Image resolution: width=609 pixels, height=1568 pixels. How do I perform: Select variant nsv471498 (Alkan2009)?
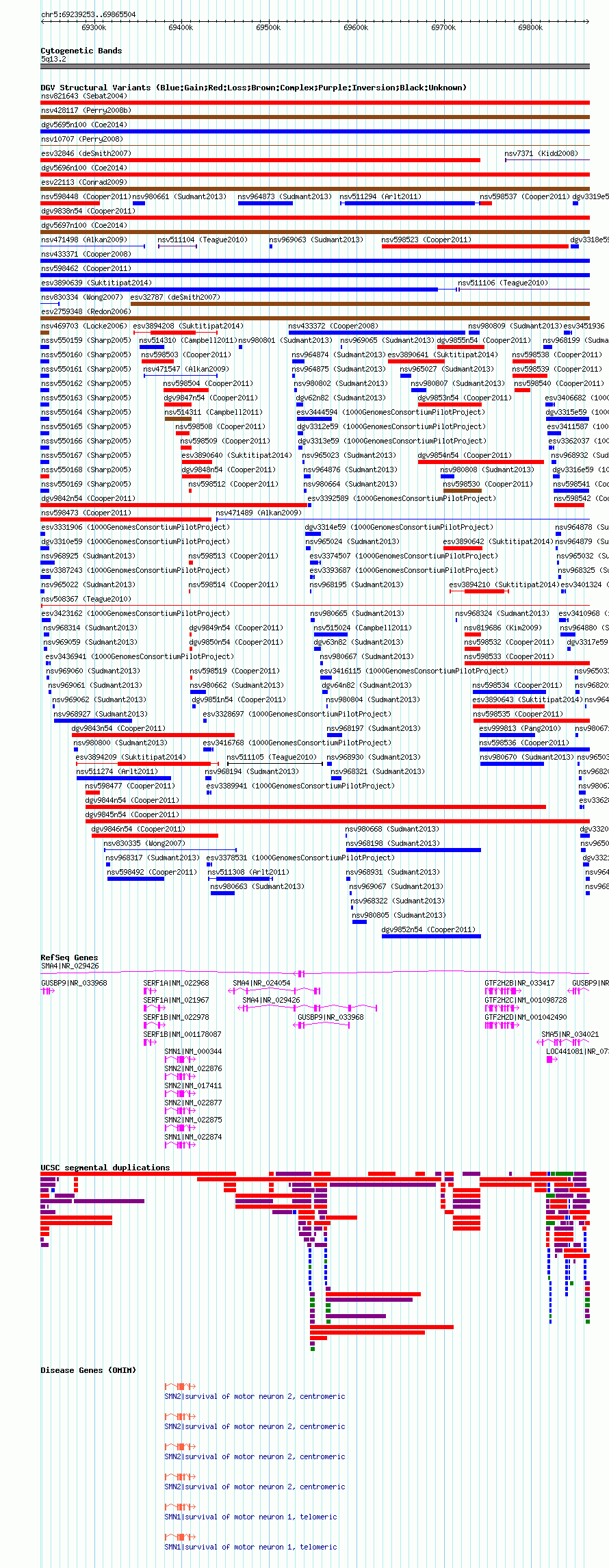point(84,240)
